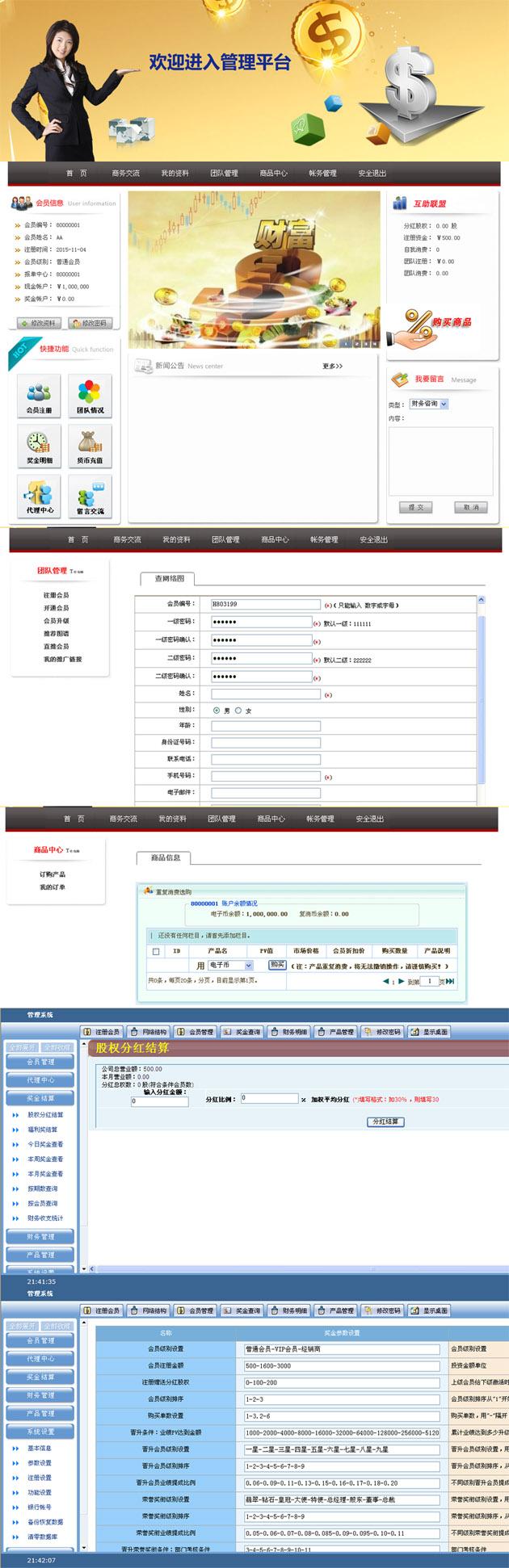Image resolution: width=509 pixels, height=1568 pixels.
Task: Click the 姓名 input field
Action: pyautogui.click(x=266, y=694)
